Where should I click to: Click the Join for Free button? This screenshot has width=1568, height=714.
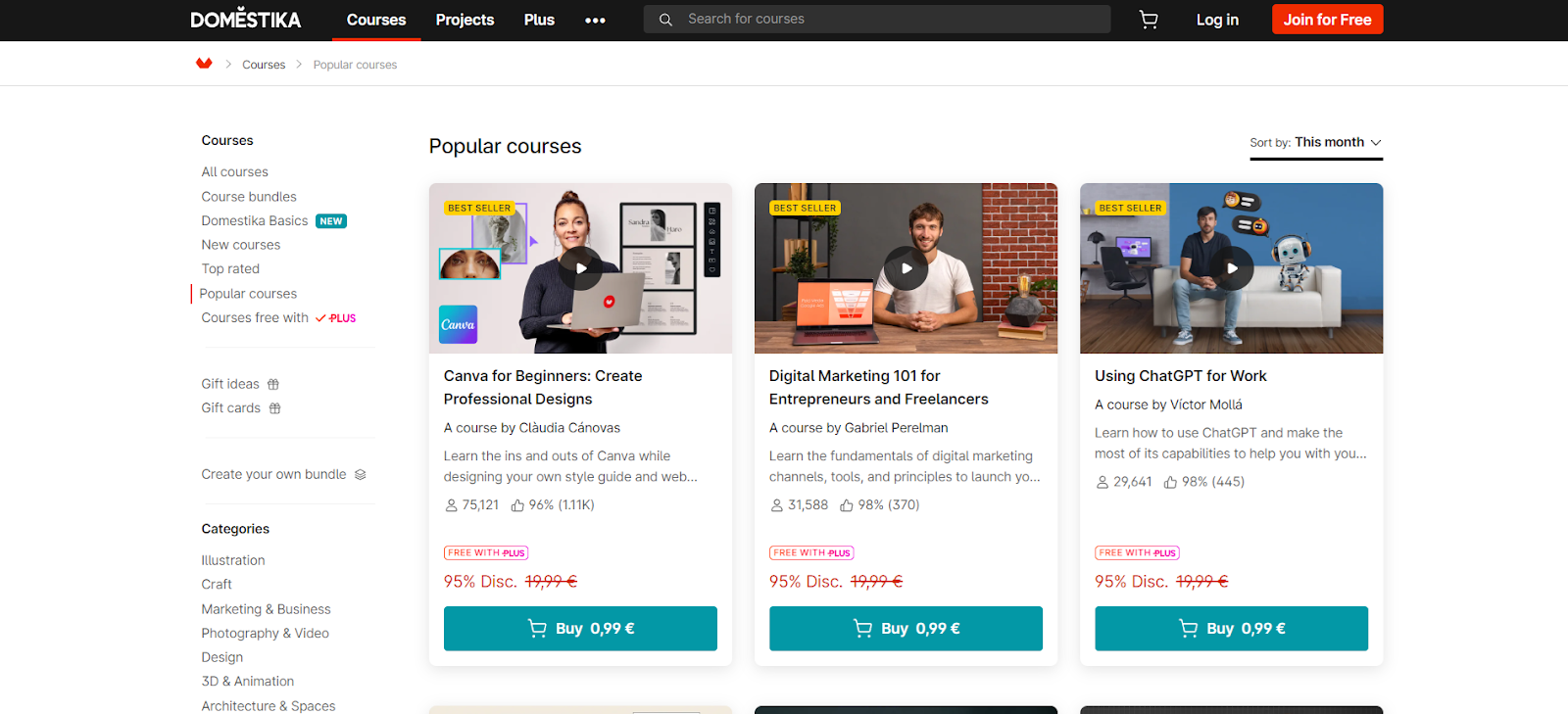click(1328, 20)
